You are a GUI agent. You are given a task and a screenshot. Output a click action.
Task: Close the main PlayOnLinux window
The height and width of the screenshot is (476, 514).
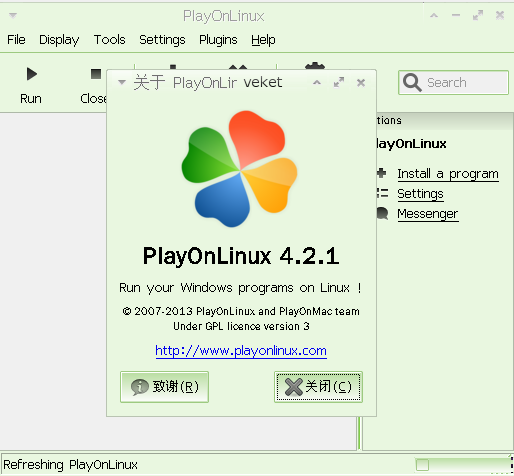pos(500,15)
